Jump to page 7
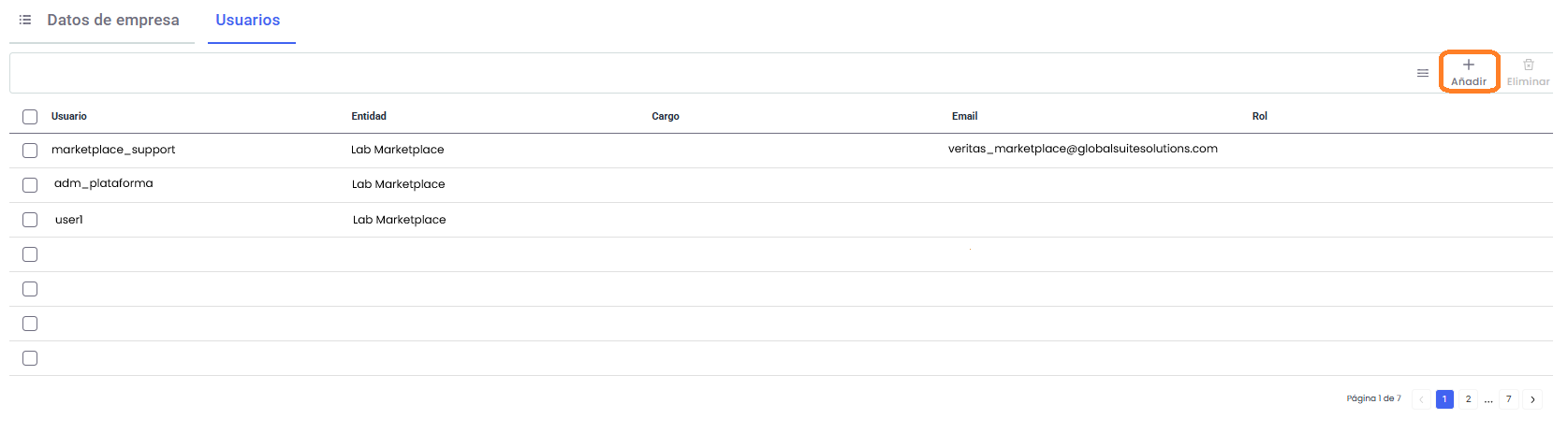 tap(1508, 399)
